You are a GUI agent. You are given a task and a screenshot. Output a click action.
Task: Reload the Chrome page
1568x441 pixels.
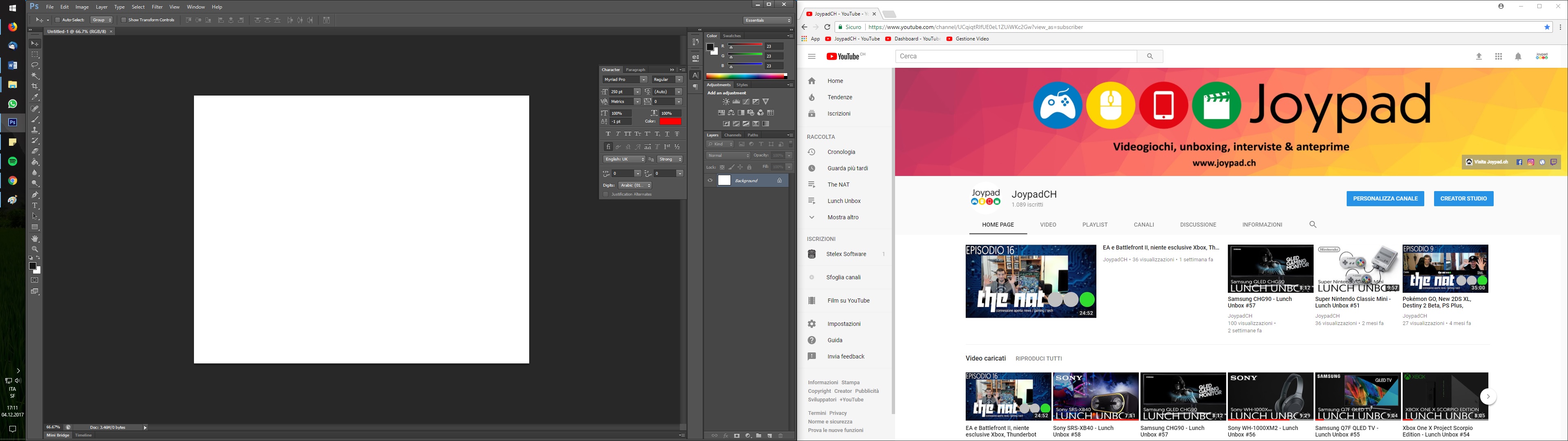point(827,27)
